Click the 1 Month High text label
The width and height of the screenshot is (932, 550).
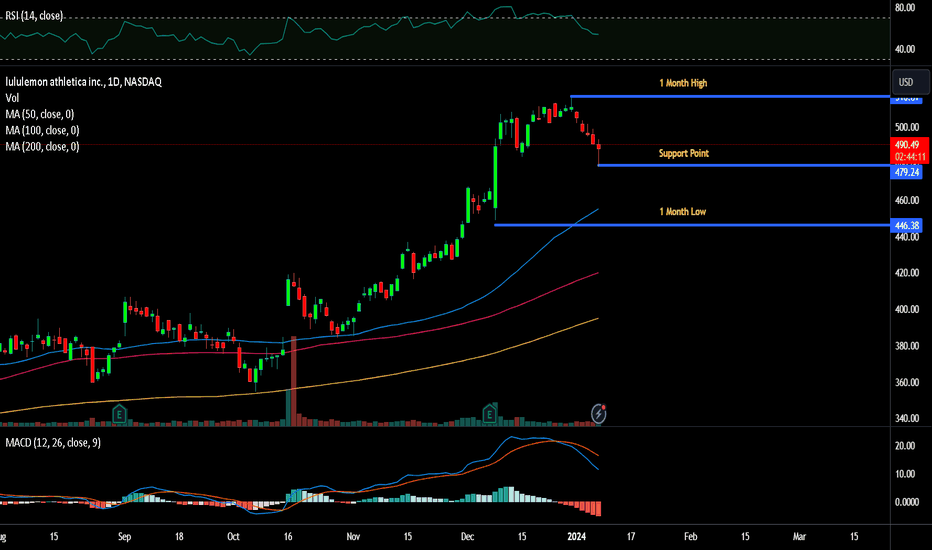click(683, 83)
